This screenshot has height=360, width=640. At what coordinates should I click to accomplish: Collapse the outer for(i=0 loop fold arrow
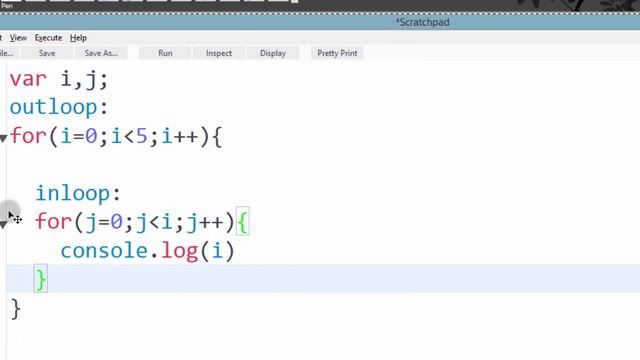pyautogui.click(x=4, y=139)
